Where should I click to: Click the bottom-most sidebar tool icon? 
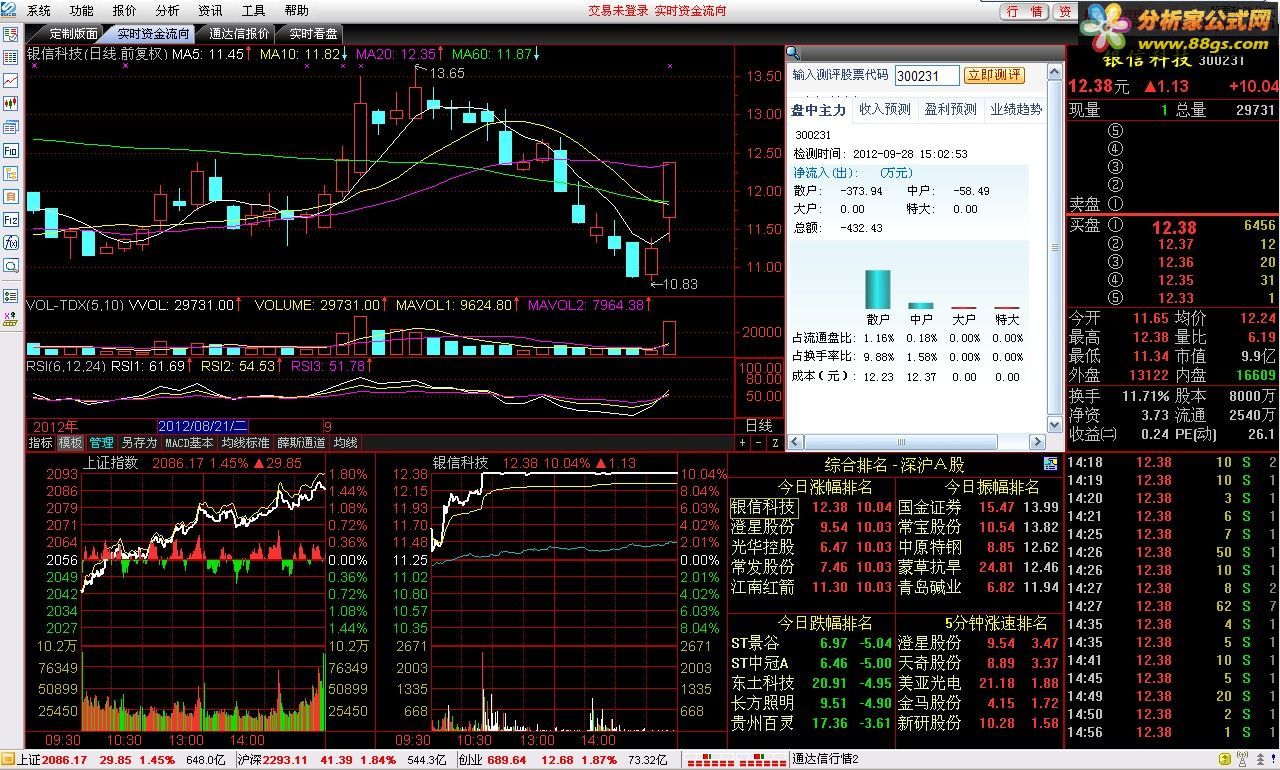(11, 319)
